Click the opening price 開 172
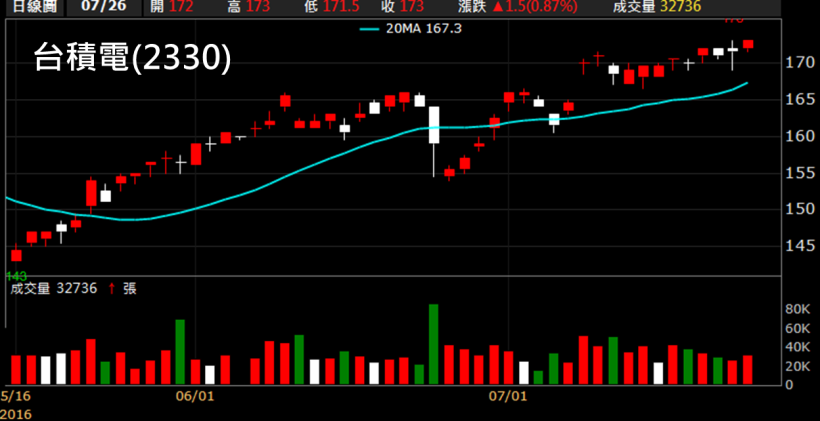820x421 pixels. (x=170, y=6)
